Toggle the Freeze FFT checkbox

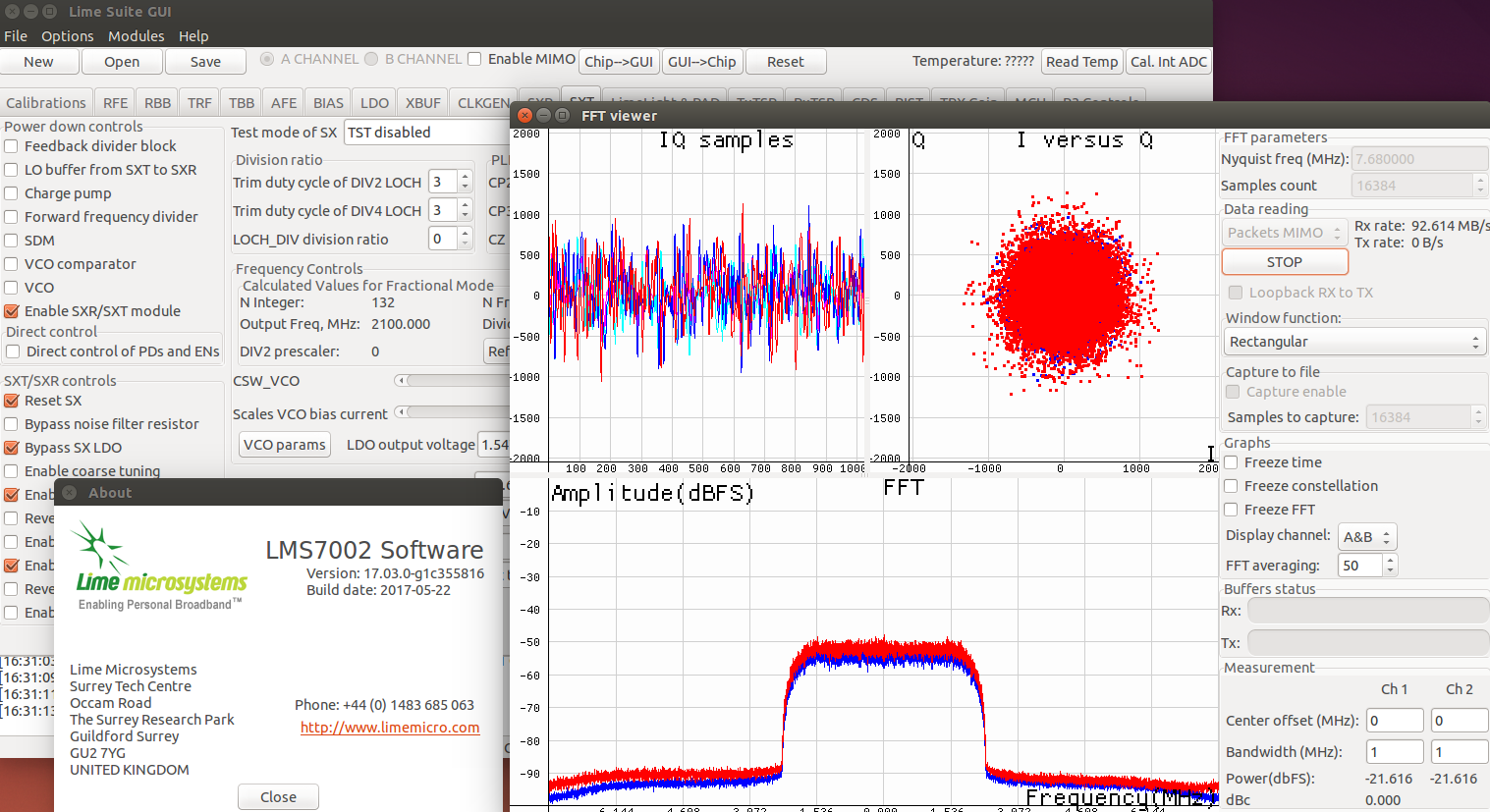click(x=1232, y=510)
